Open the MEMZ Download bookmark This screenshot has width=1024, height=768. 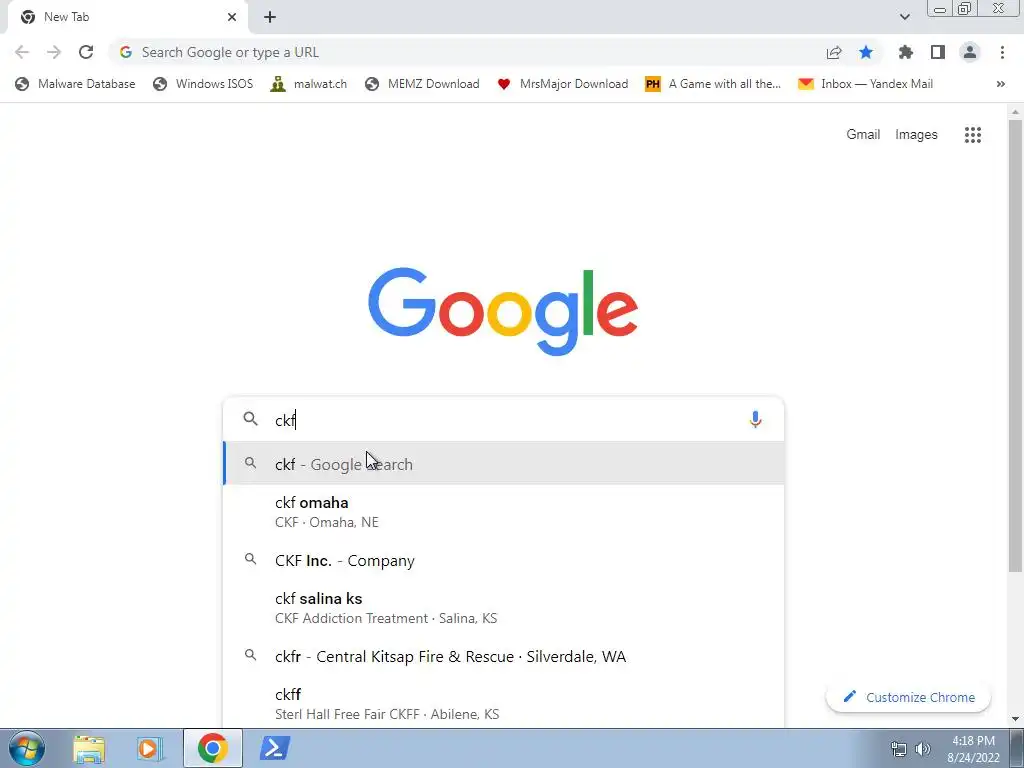click(x=423, y=84)
